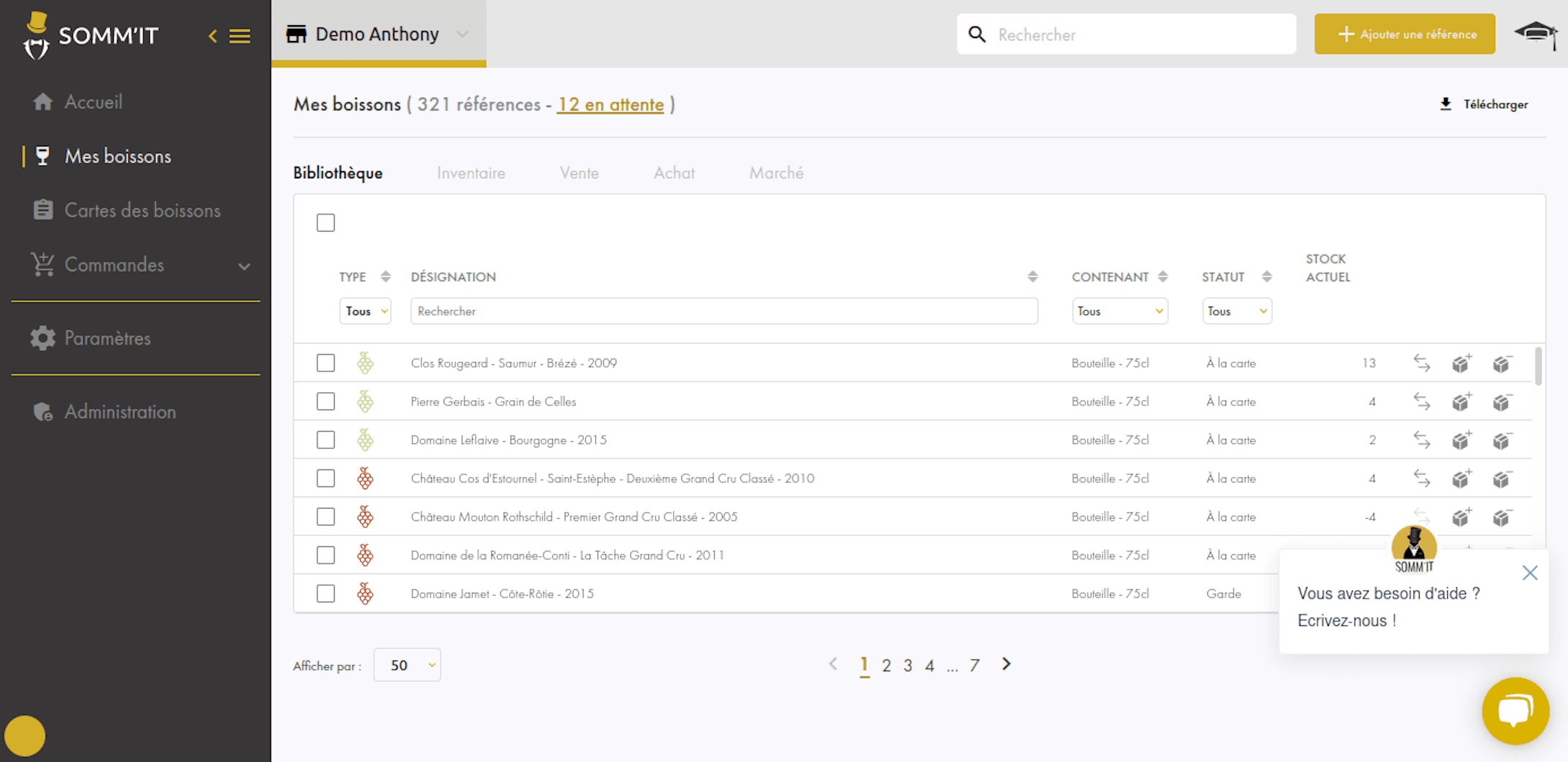Check the Clos Rougeard row checkbox
The image size is (1568, 762).
325,363
